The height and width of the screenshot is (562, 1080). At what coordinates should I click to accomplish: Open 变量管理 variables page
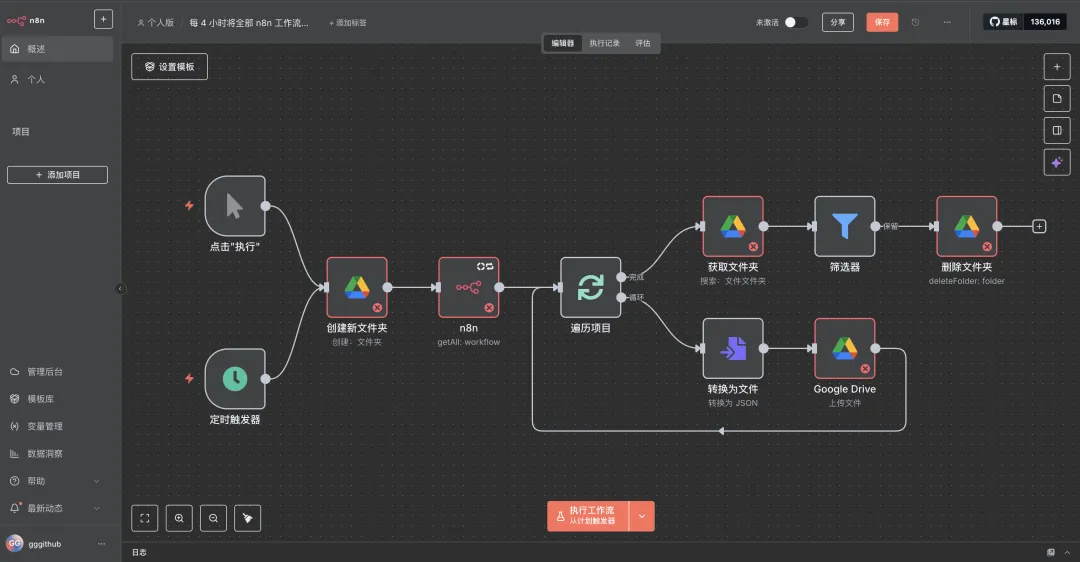pos(57,426)
